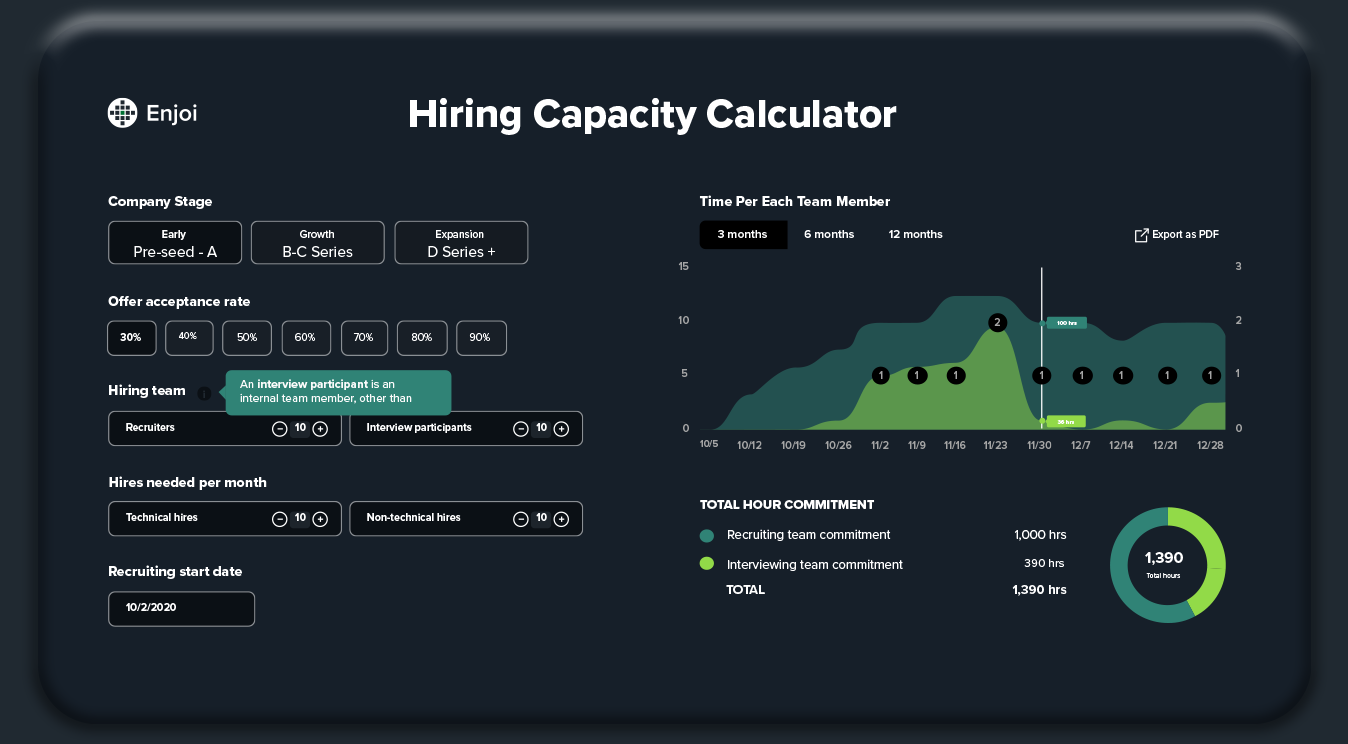Increase Recruiters count with plus icon
The width and height of the screenshot is (1348, 744).
coord(320,428)
